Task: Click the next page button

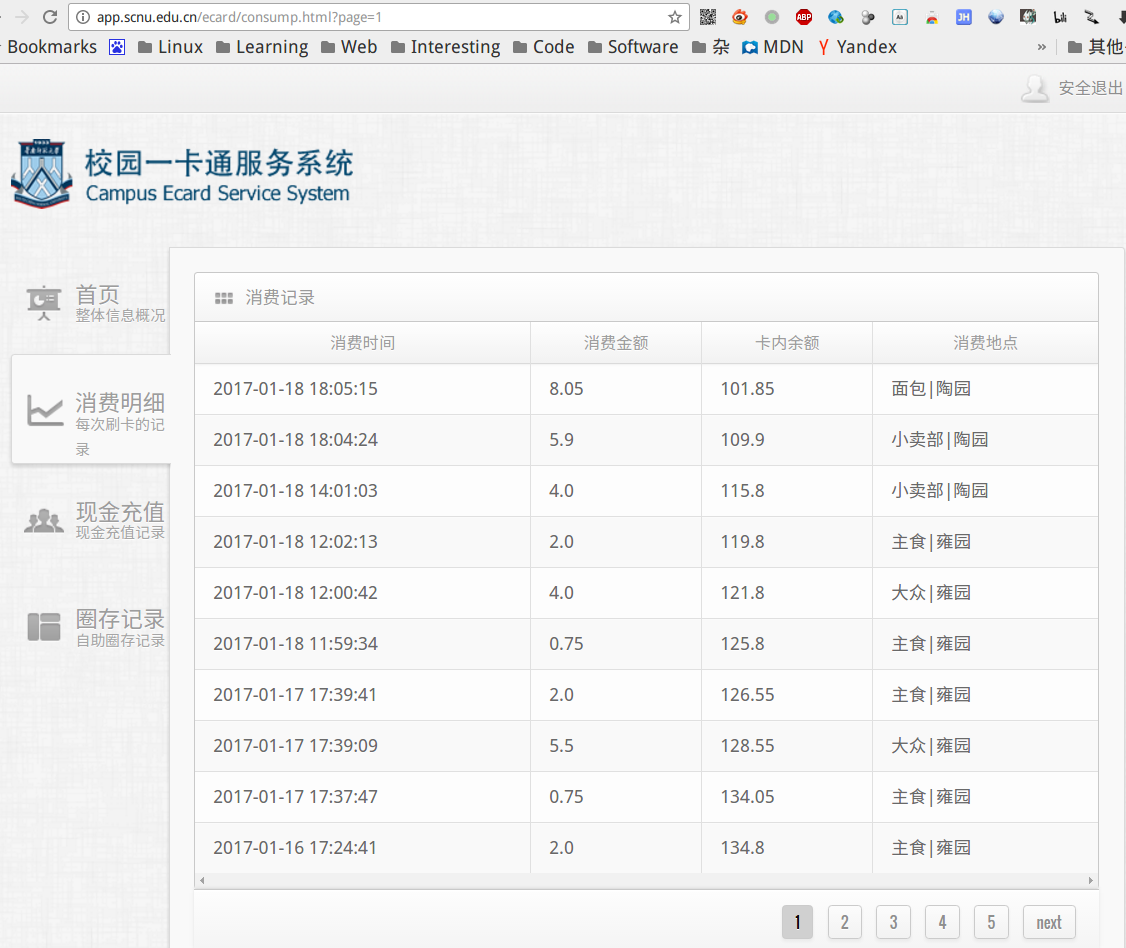Action: tap(1049, 922)
